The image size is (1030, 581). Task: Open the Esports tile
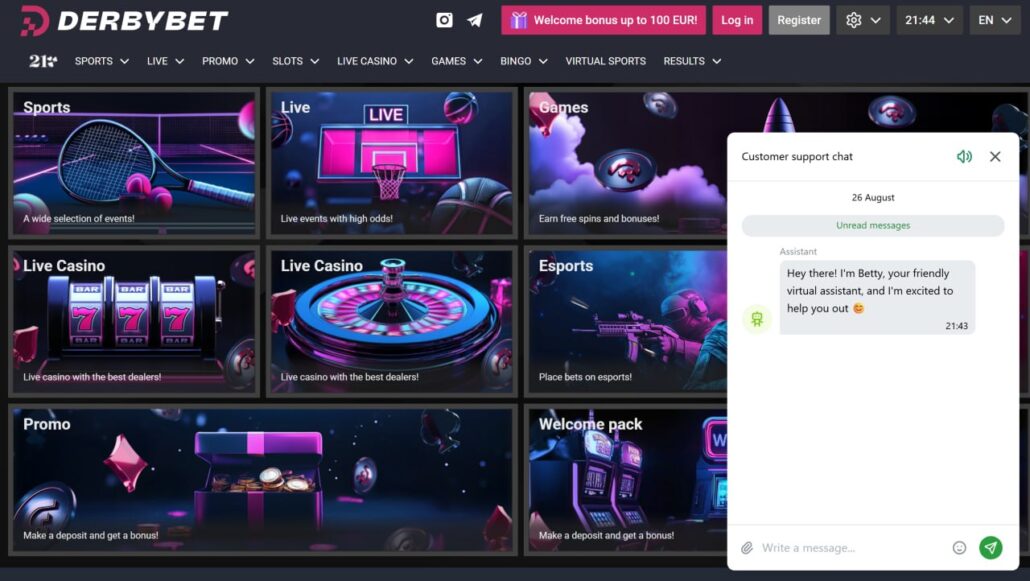click(x=626, y=321)
